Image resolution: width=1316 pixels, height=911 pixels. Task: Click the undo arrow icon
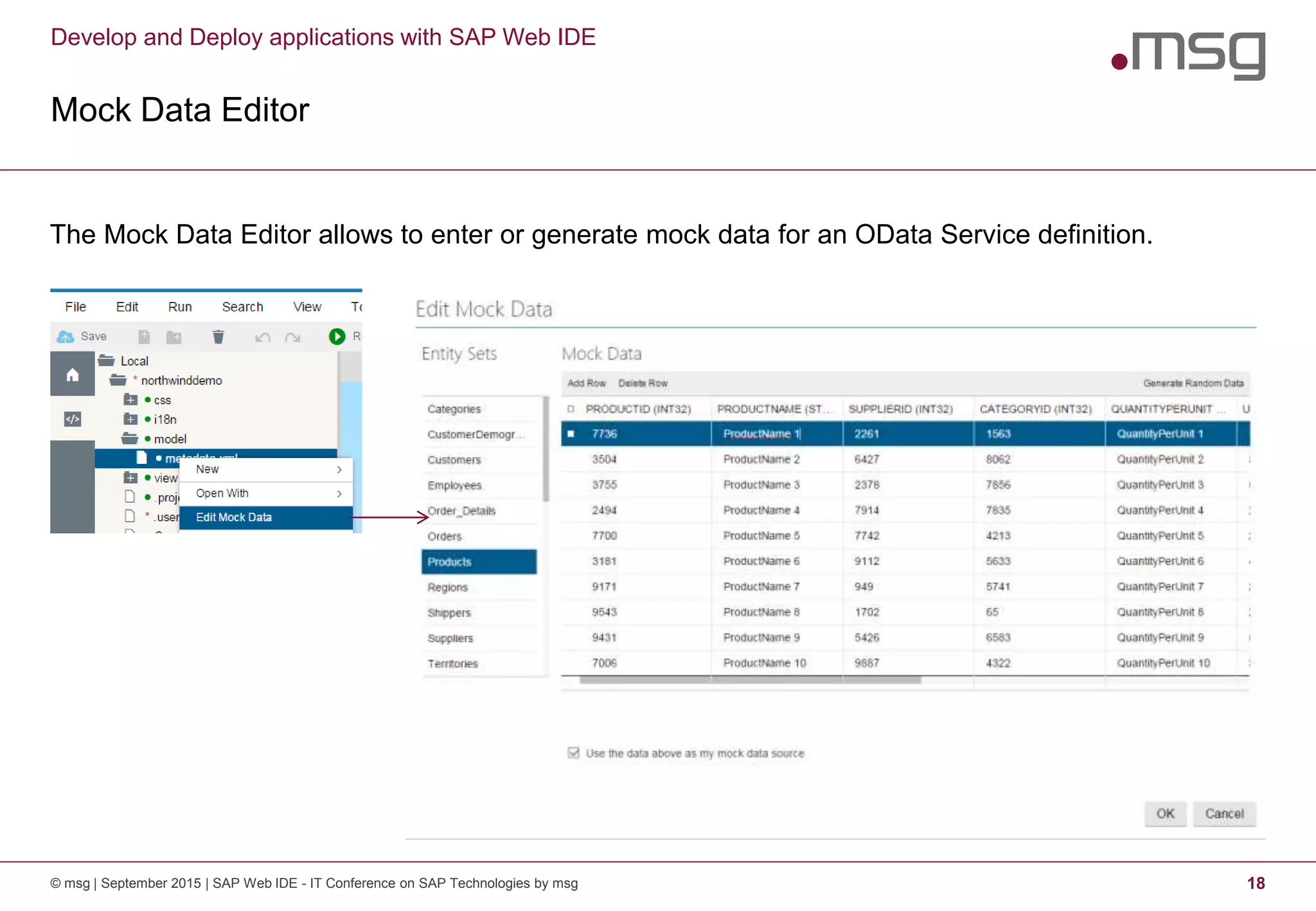click(263, 337)
